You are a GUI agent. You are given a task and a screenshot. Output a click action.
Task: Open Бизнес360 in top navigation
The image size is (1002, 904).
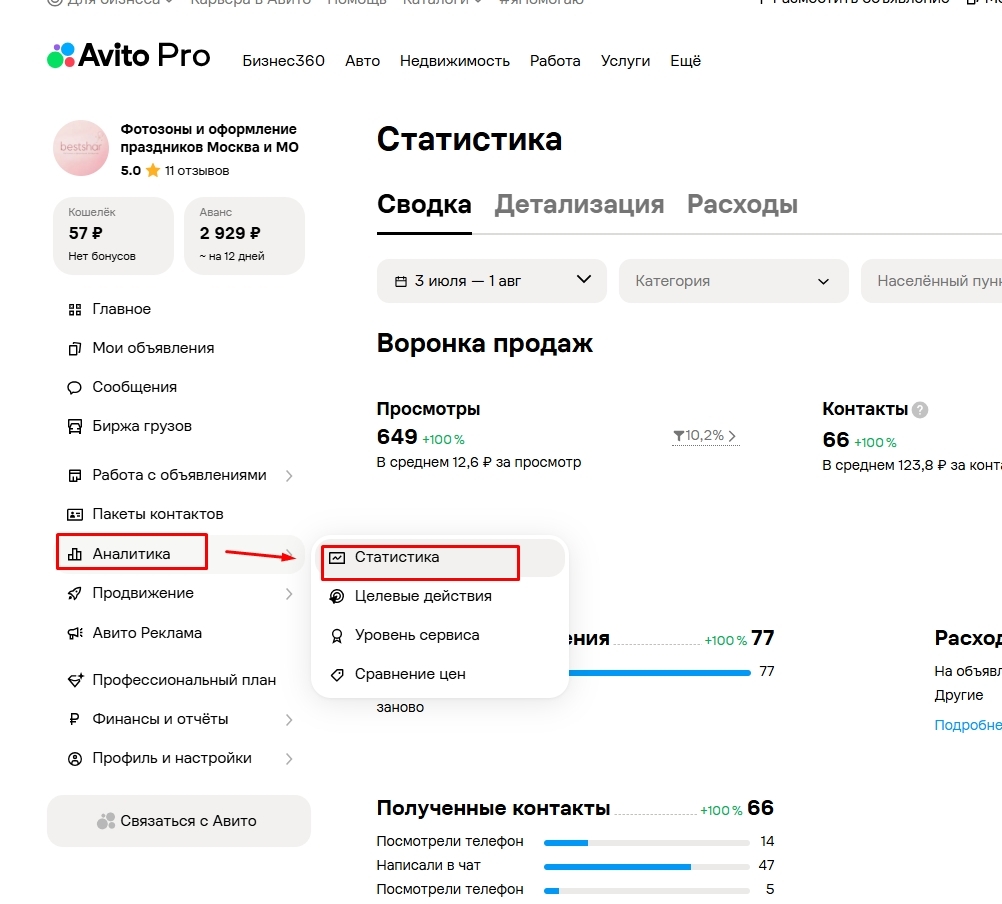pos(284,61)
